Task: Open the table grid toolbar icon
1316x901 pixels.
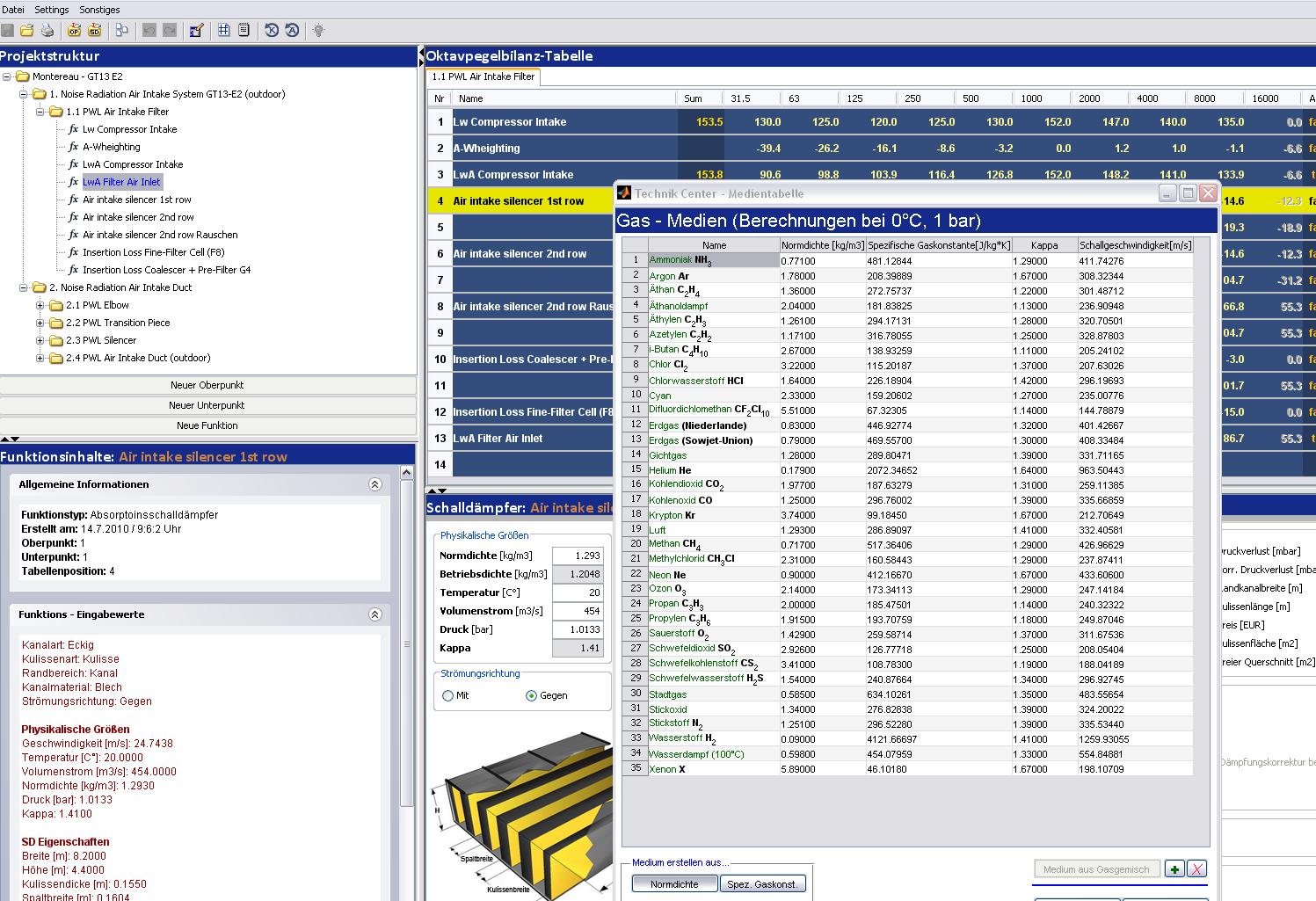Action: tap(223, 31)
